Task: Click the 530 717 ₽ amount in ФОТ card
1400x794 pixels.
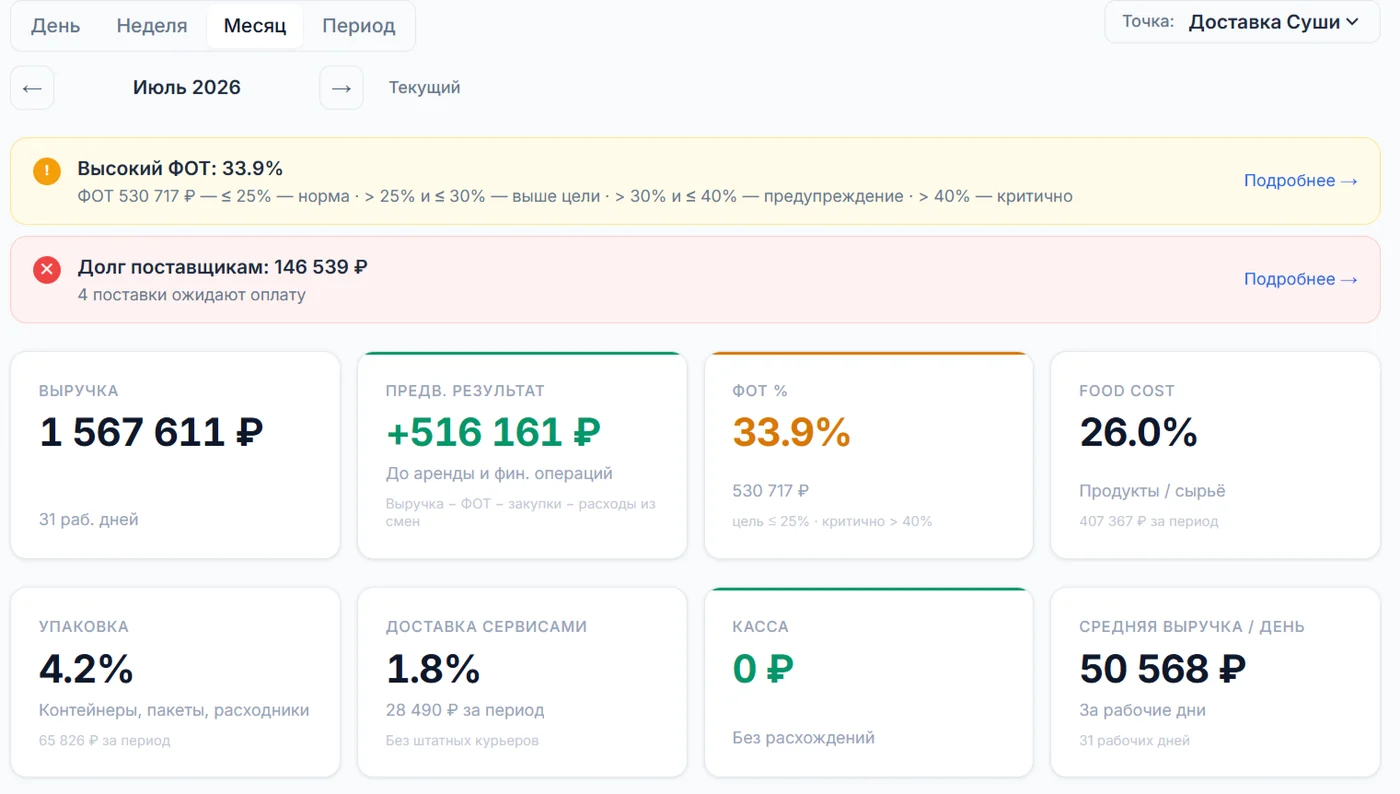Action: click(771, 491)
